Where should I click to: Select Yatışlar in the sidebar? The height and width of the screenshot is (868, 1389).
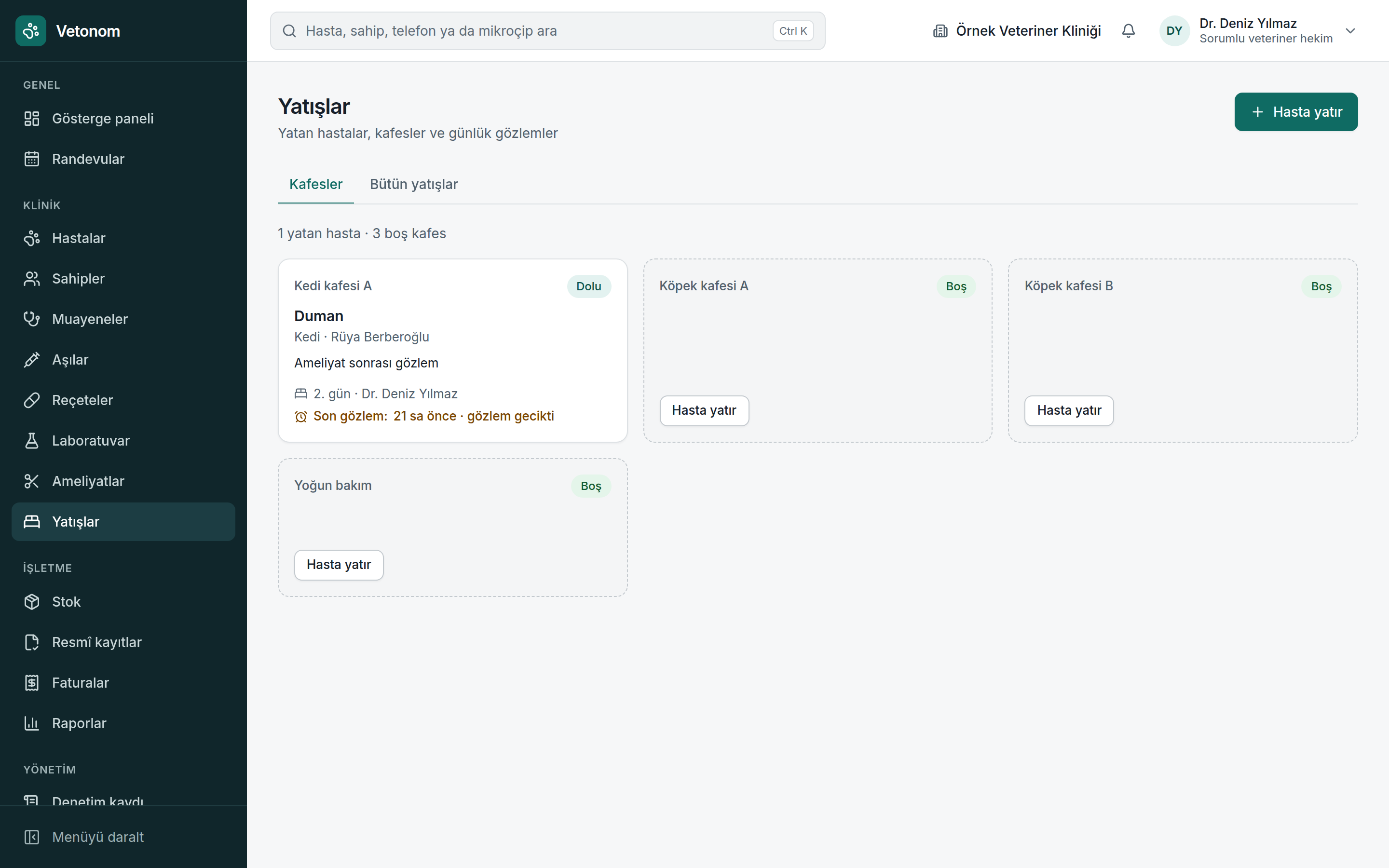click(123, 522)
